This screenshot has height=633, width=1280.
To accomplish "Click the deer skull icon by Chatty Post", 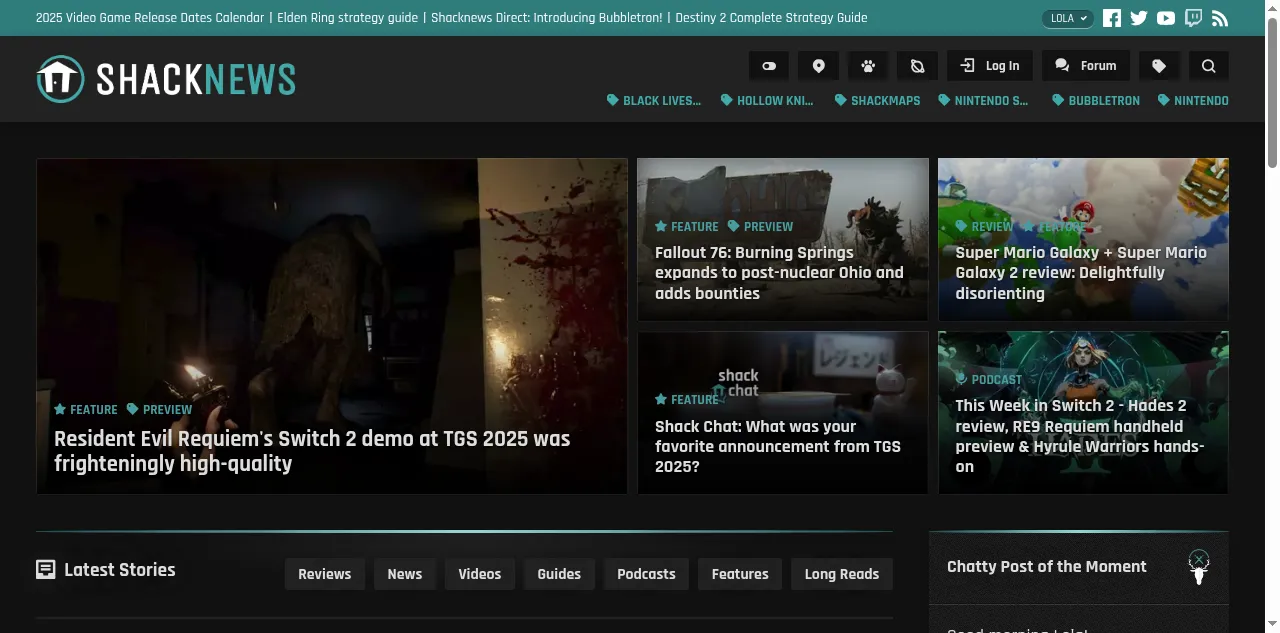I will click(x=1199, y=567).
